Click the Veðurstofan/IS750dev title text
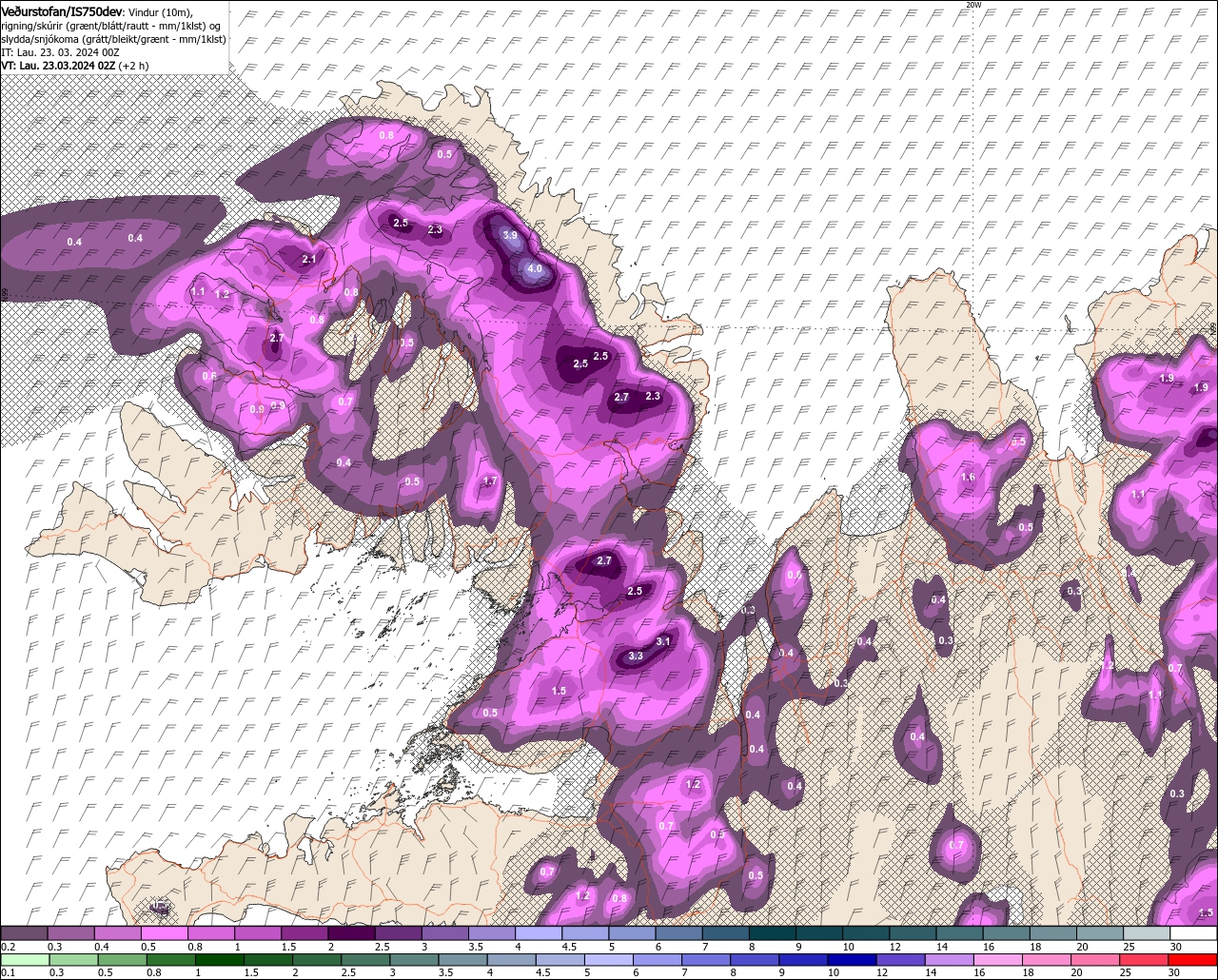The width and height of the screenshot is (1218, 980). coord(63,10)
